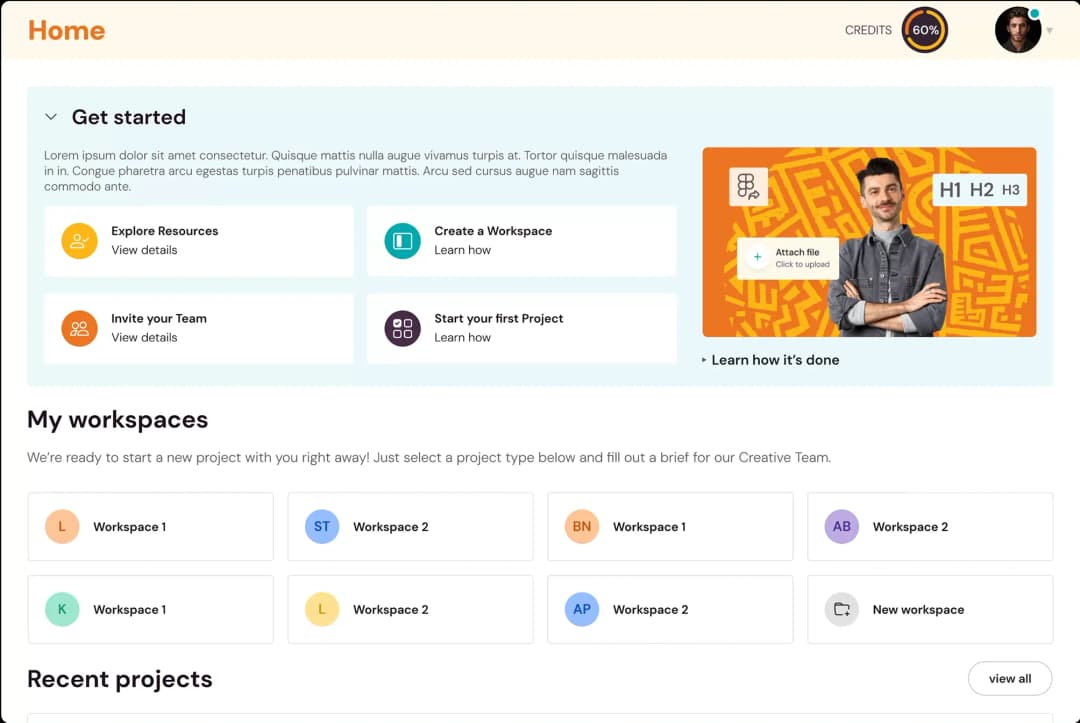Click the purple AB workspace avatar
Image resolution: width=1080 pixels, height=723 pixels.
tap(842, 526)
